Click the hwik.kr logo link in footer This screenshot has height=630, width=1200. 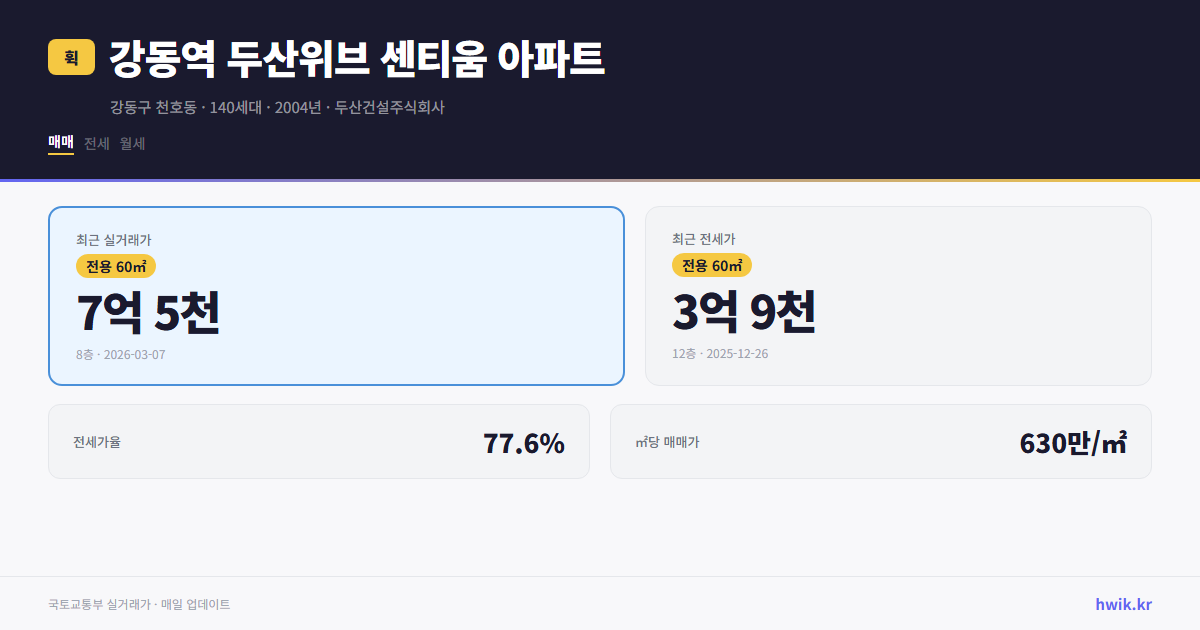point(1123,603)
